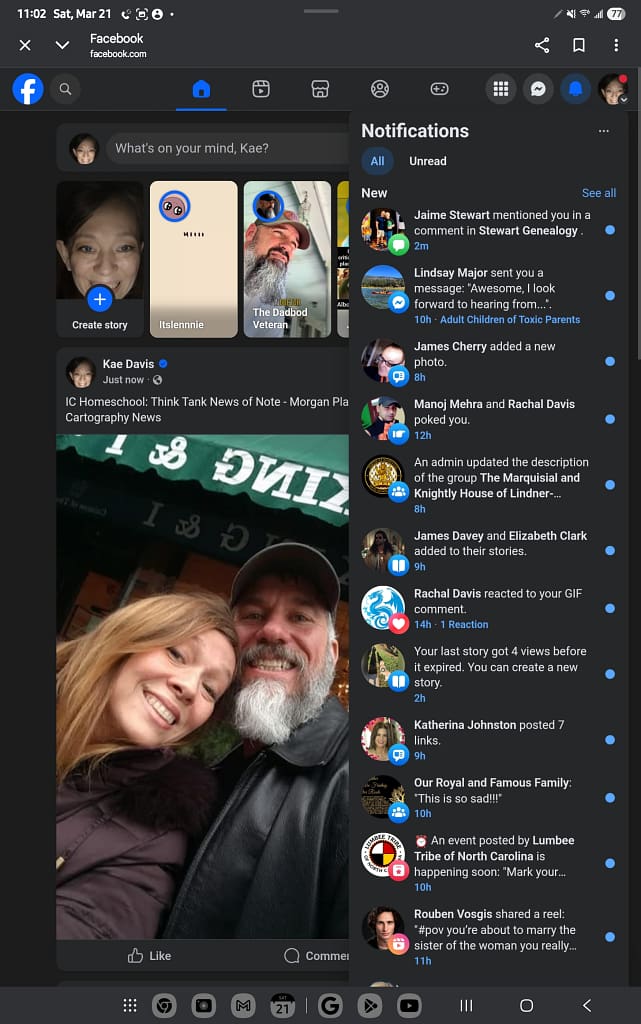The width and height of the screenshot is (641, 1024).
Task: Open the Marketplace storefront icon
Action: tap(320, 89)
